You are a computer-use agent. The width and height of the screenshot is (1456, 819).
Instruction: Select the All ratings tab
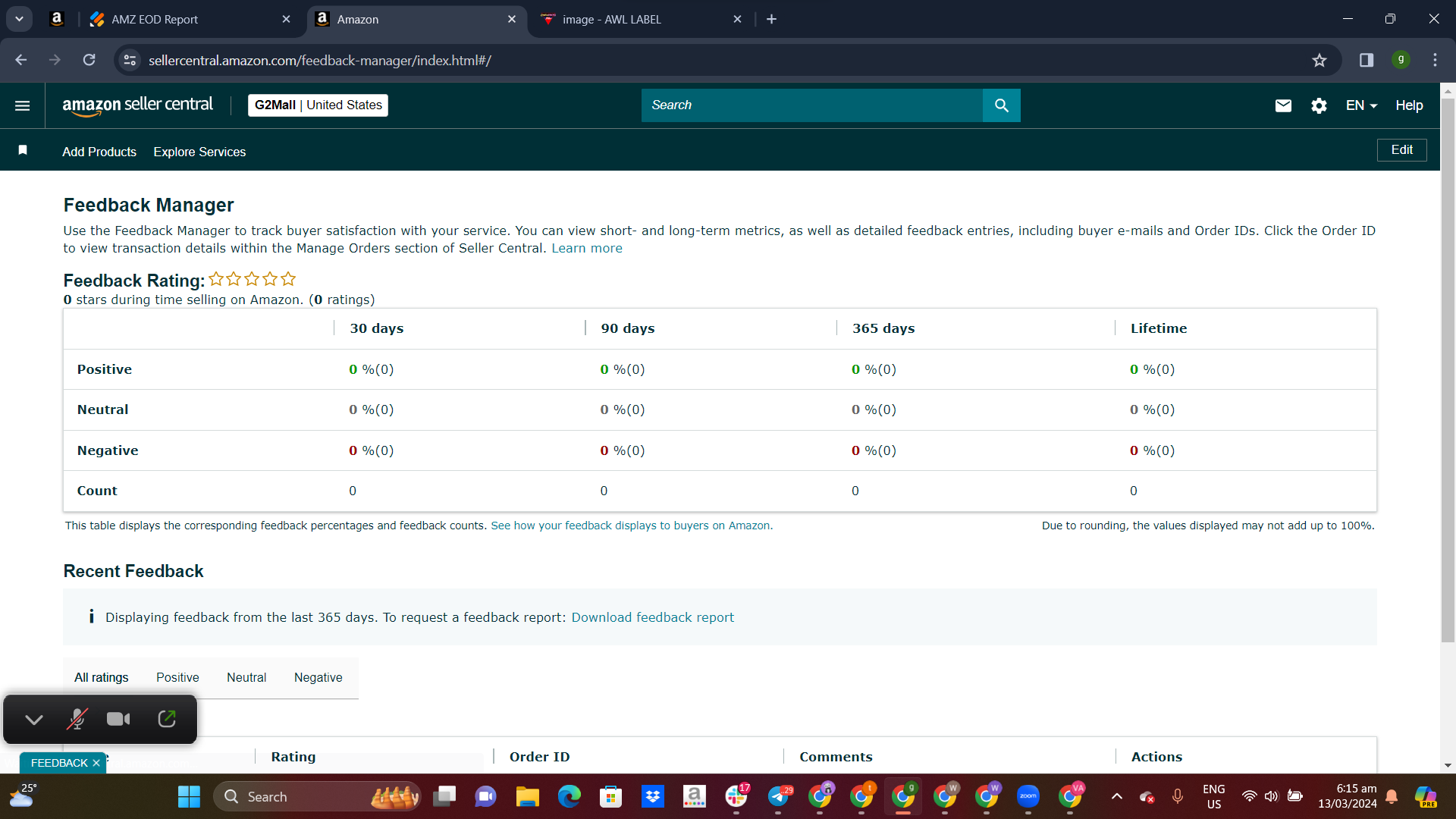click(101, 678)
